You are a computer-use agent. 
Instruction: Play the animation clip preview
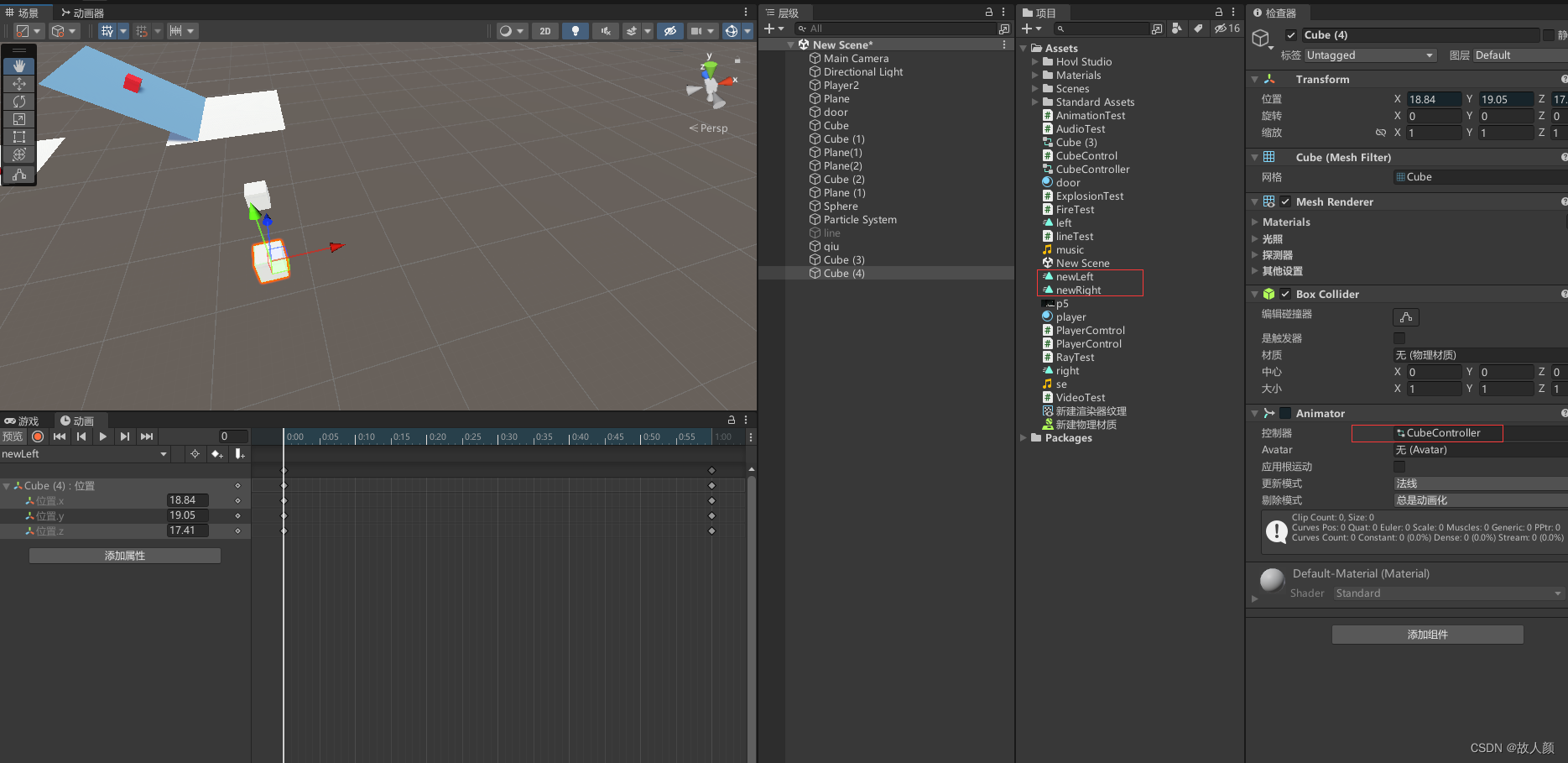(103, 436)
